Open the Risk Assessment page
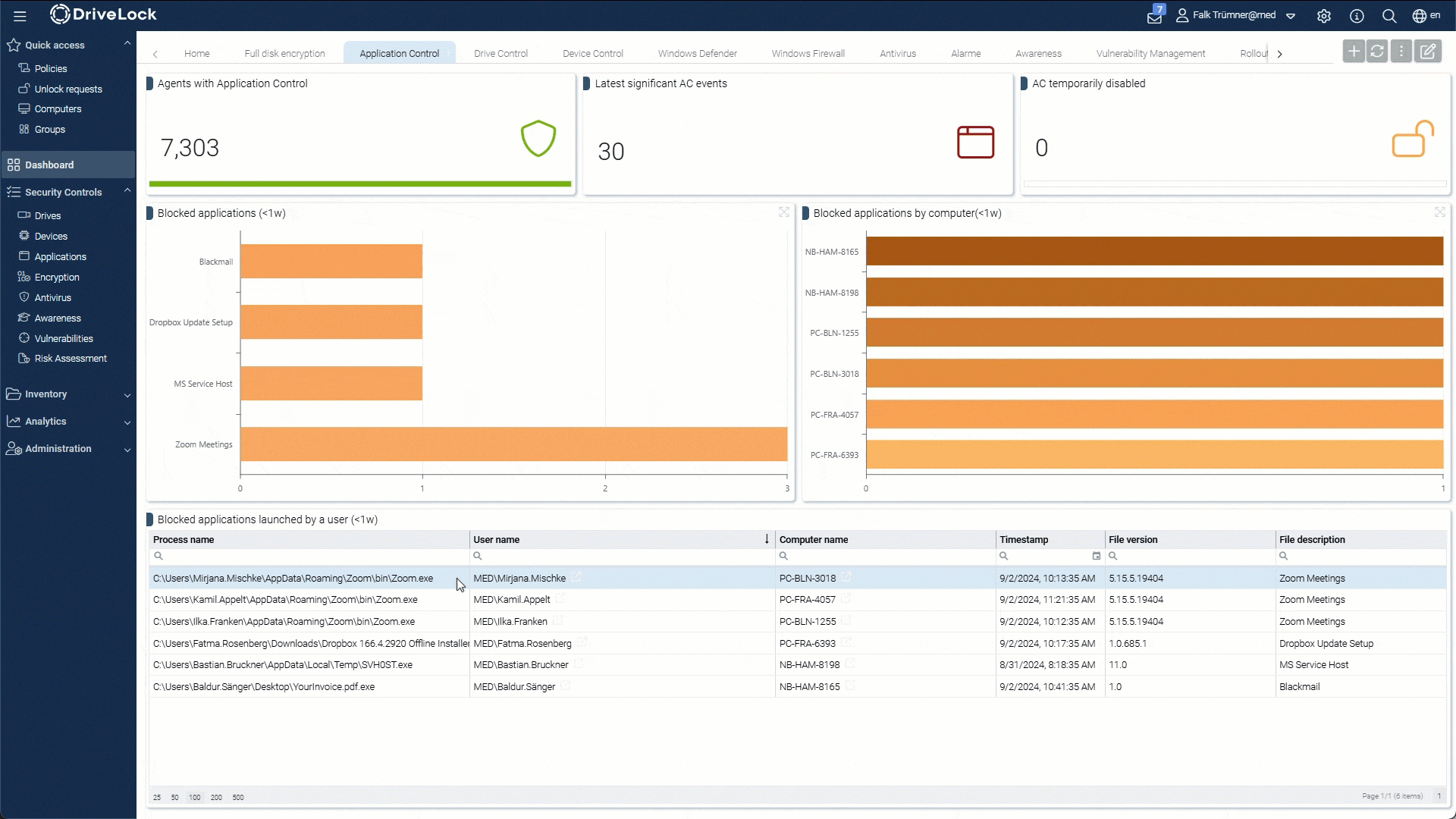This screenshot has height=819, width=1456. (x=70, y=358)
